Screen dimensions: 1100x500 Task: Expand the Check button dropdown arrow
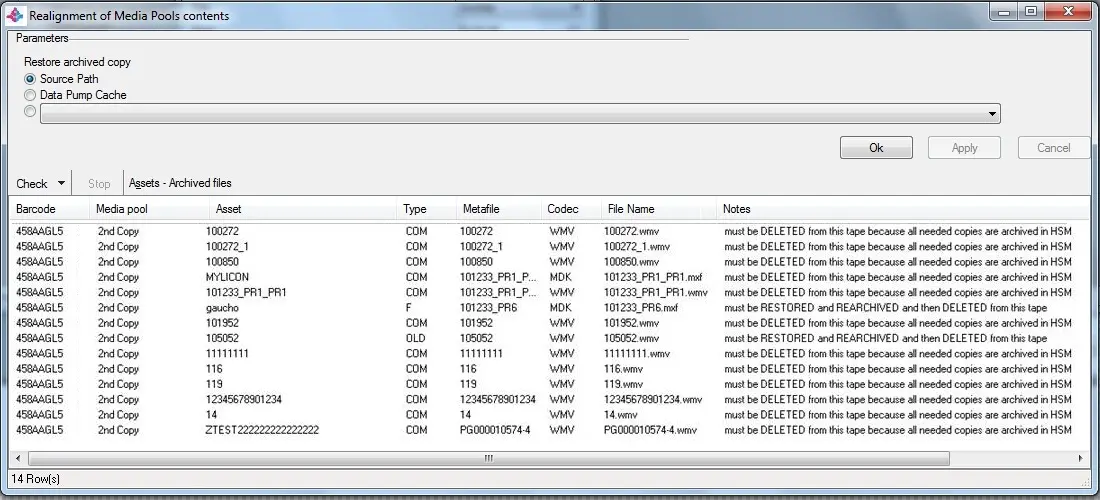tap(61, 184)
